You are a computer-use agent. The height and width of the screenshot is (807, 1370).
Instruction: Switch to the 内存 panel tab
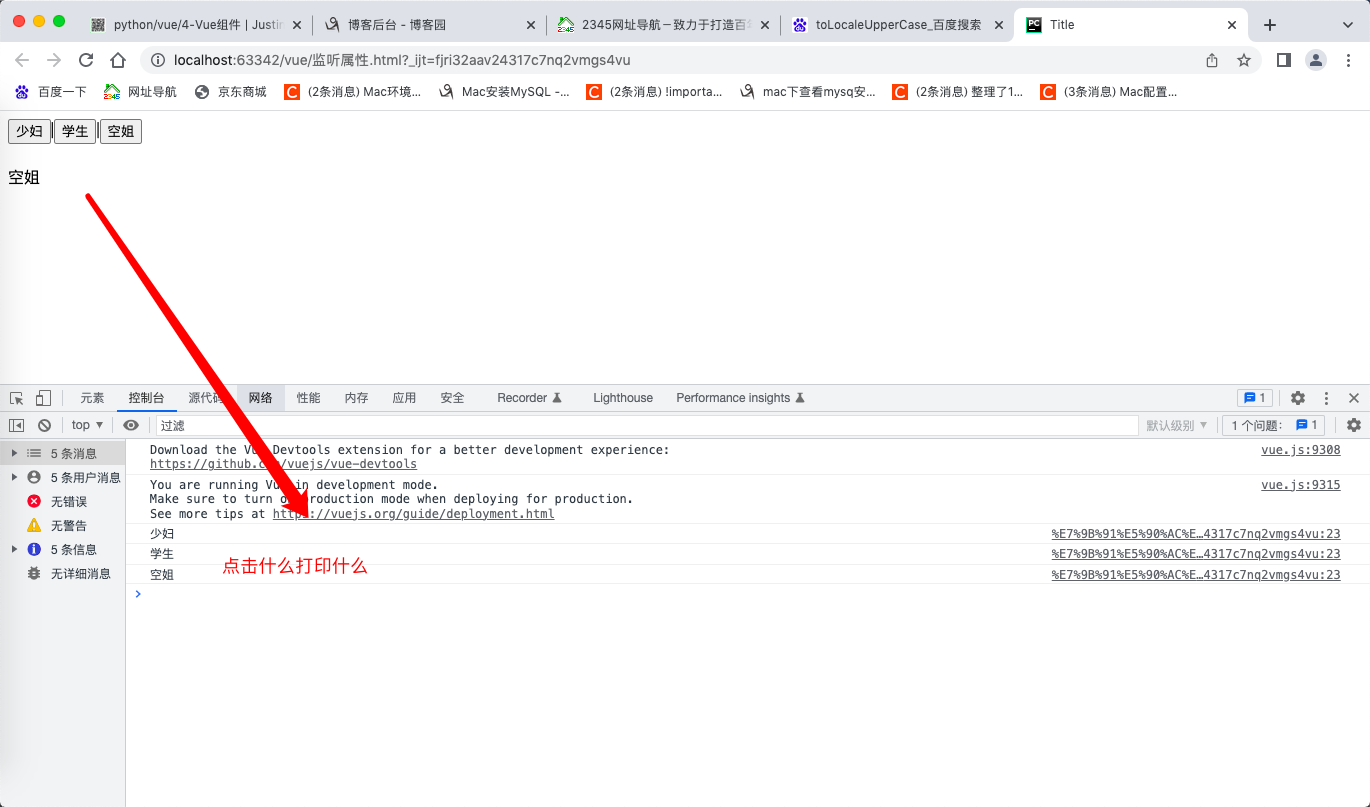pos(357,398)
